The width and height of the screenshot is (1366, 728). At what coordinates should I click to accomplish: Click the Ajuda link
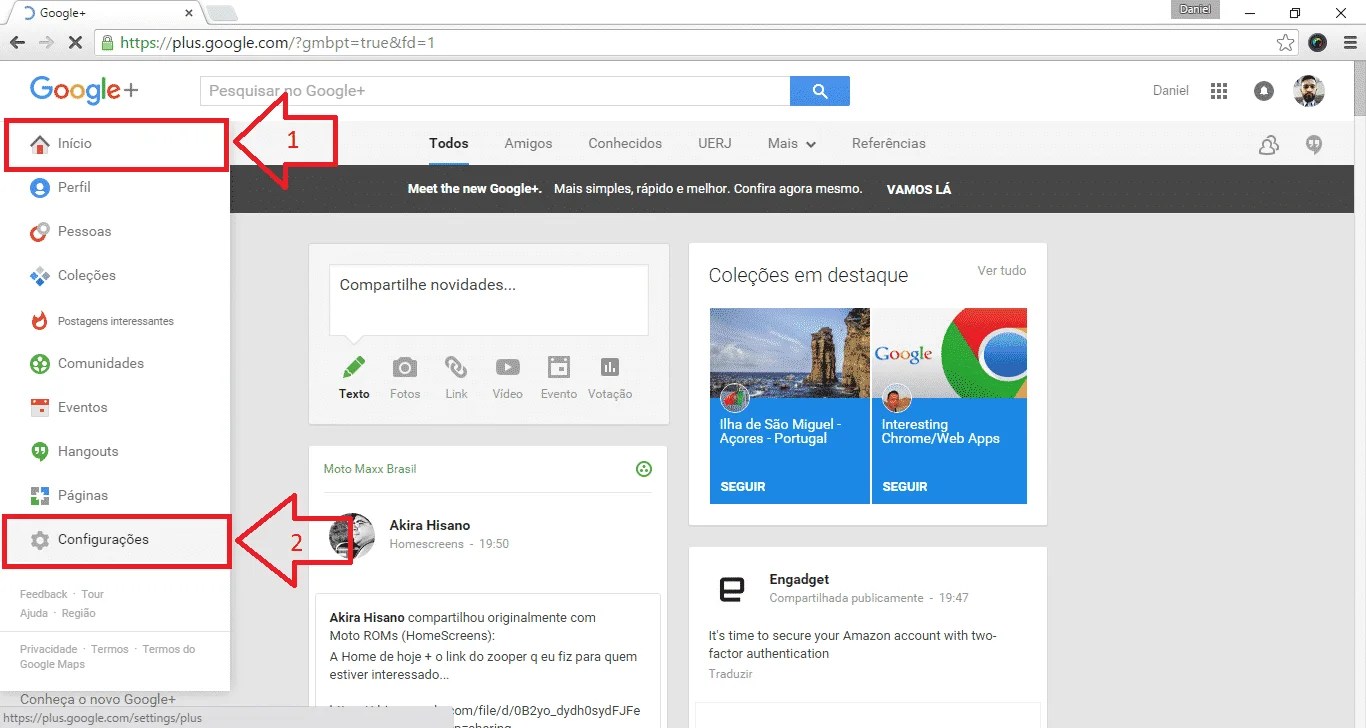[34, 613]
